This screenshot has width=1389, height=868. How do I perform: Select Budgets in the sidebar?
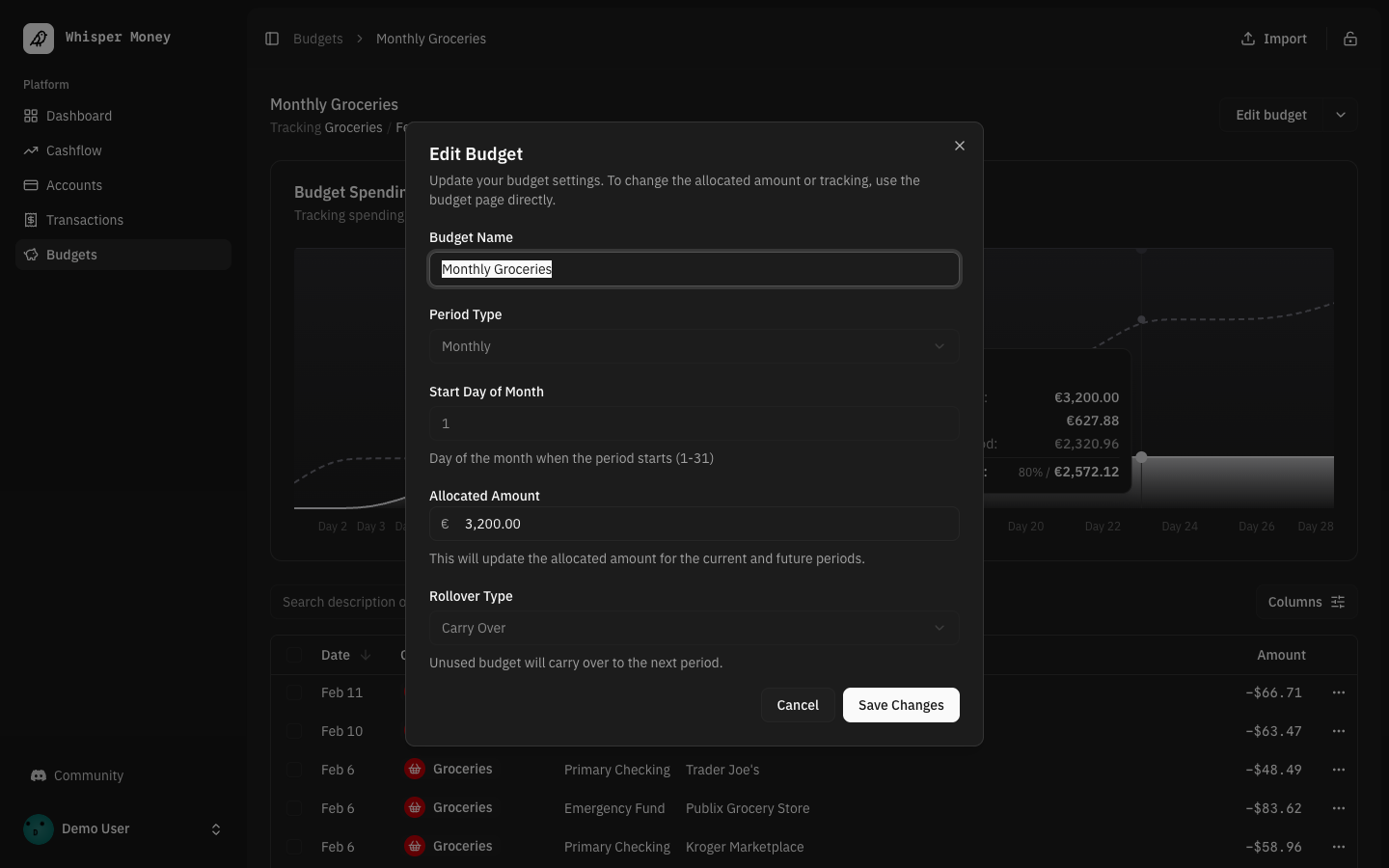click(x=71, y=255)
